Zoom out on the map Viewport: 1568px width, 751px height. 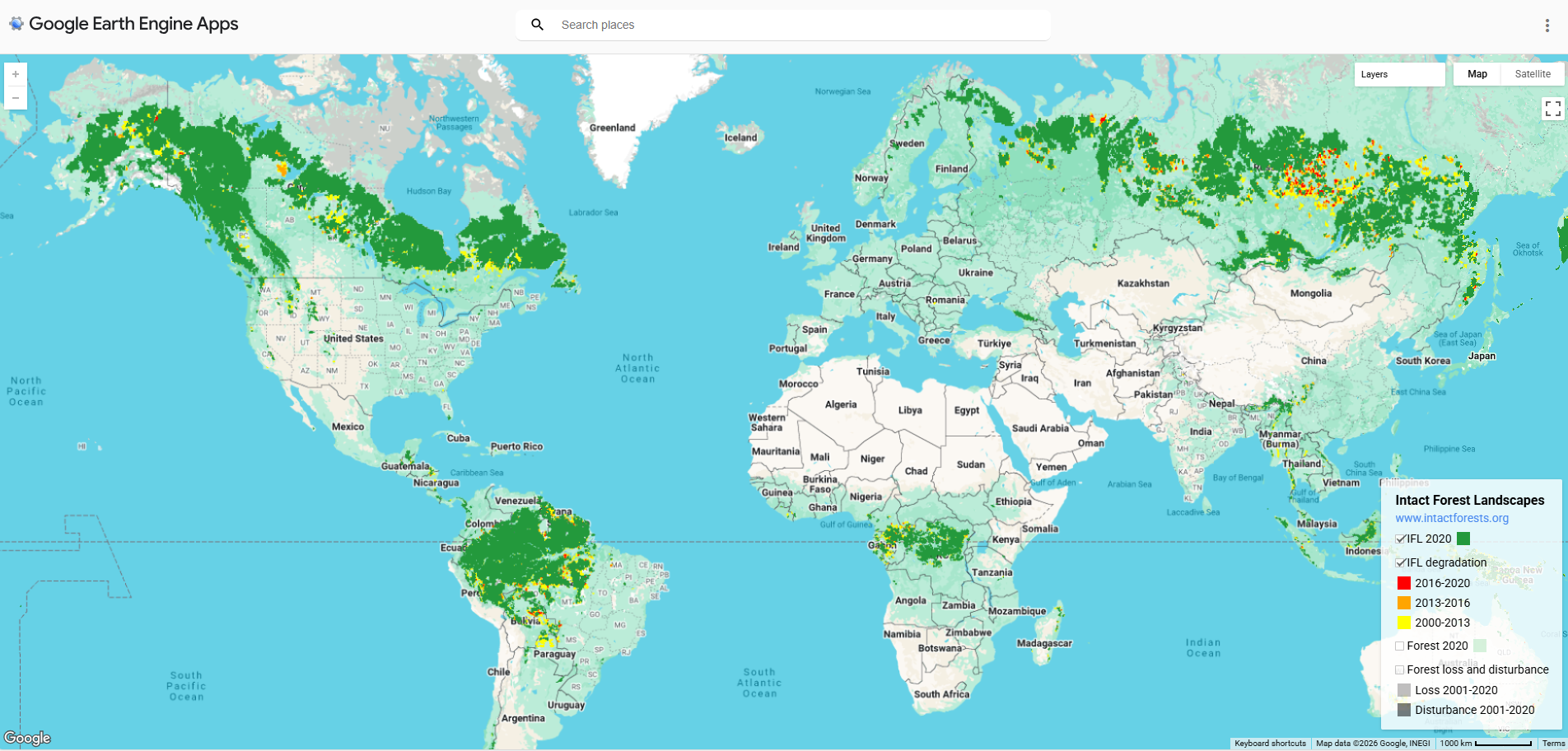[x=16, y=98]
